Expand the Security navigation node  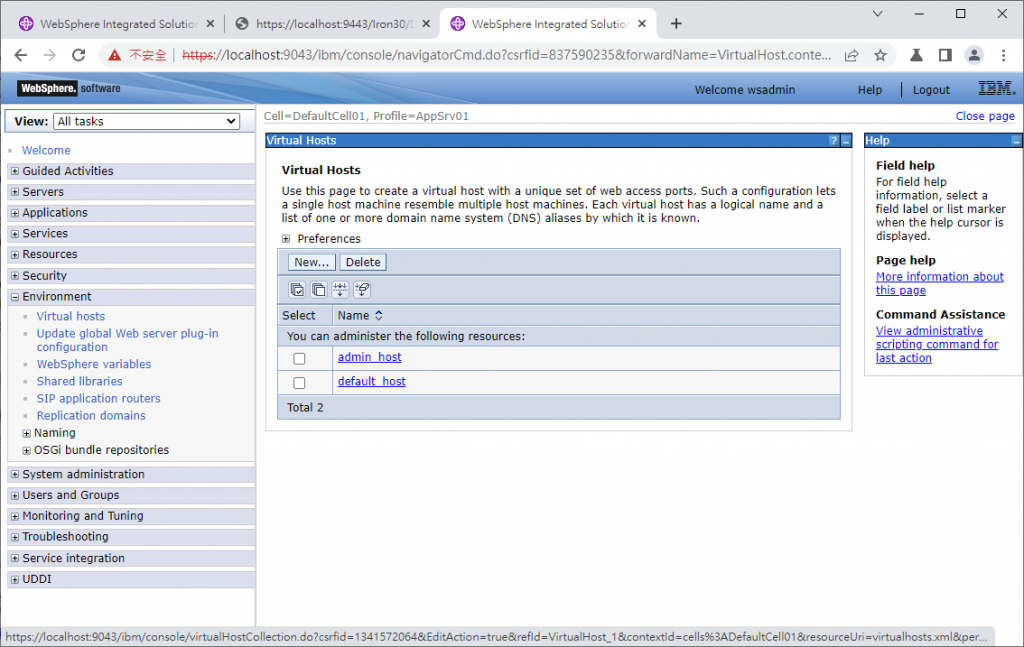[15, 276]
